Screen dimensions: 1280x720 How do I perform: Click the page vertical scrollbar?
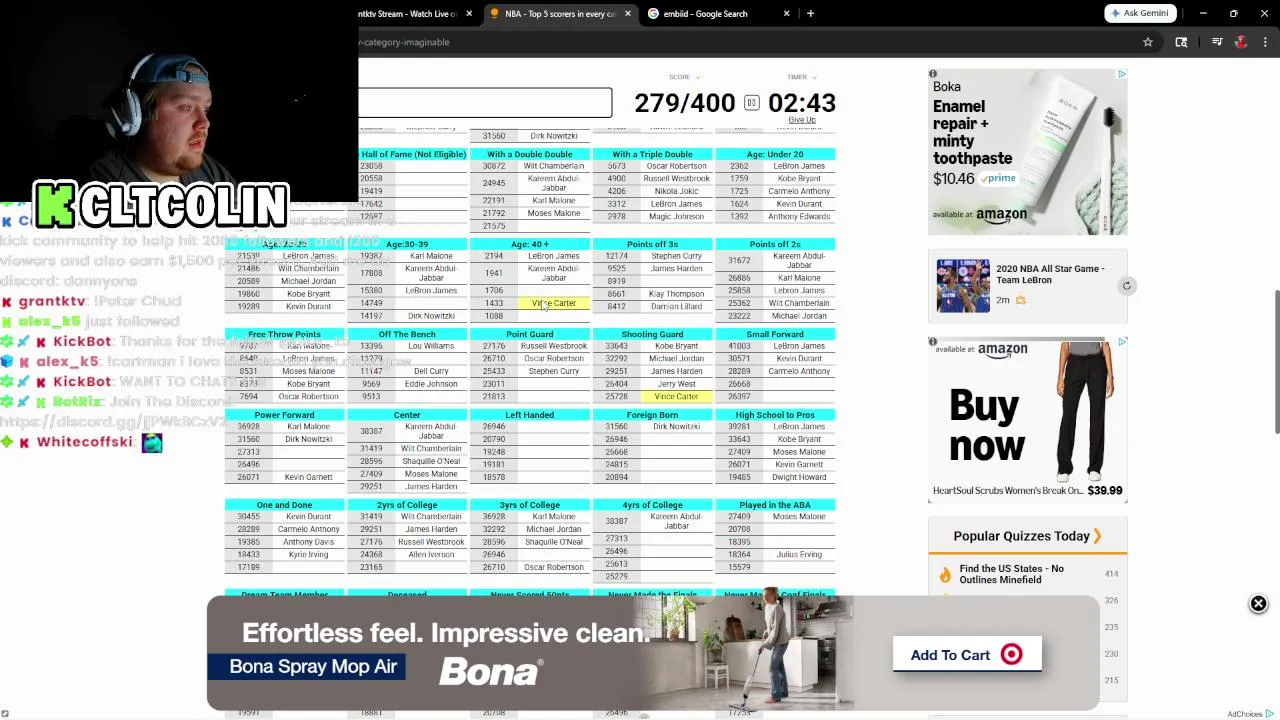1276,363
